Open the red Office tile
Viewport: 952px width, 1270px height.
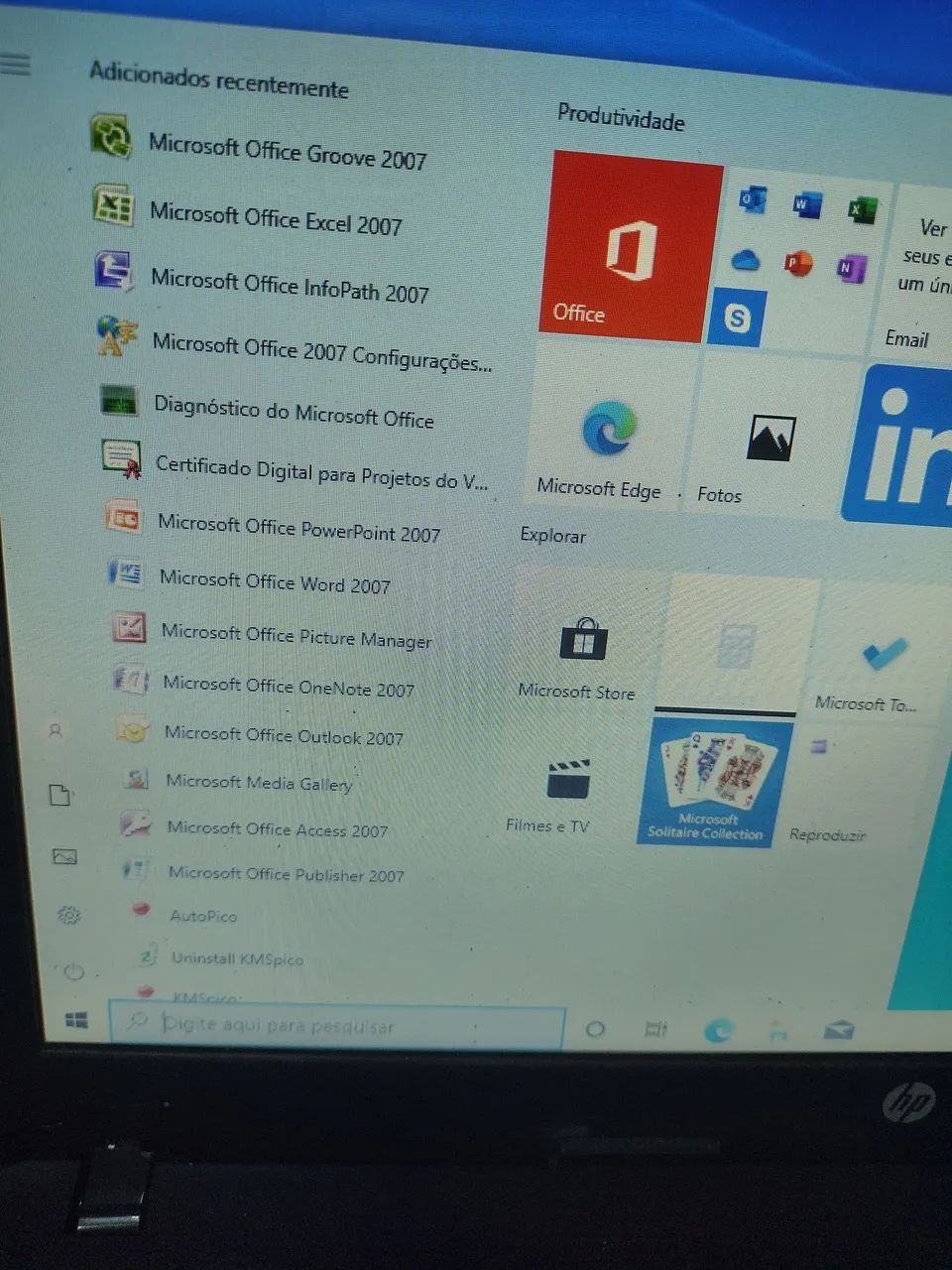[x=629, y=246]
